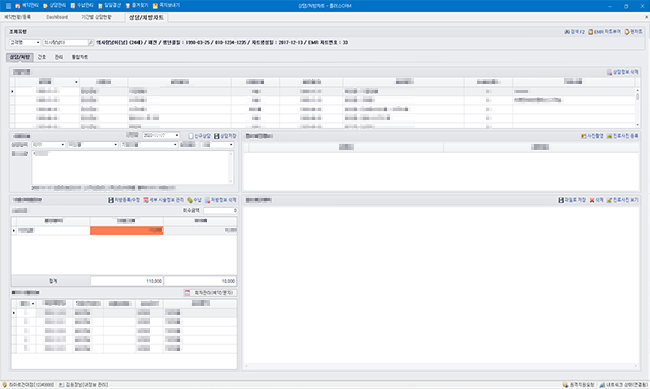The width and height of the screenshot is (650, 389).
Task: Click the EMR 차트보기 button
Action: pos(604,32)
